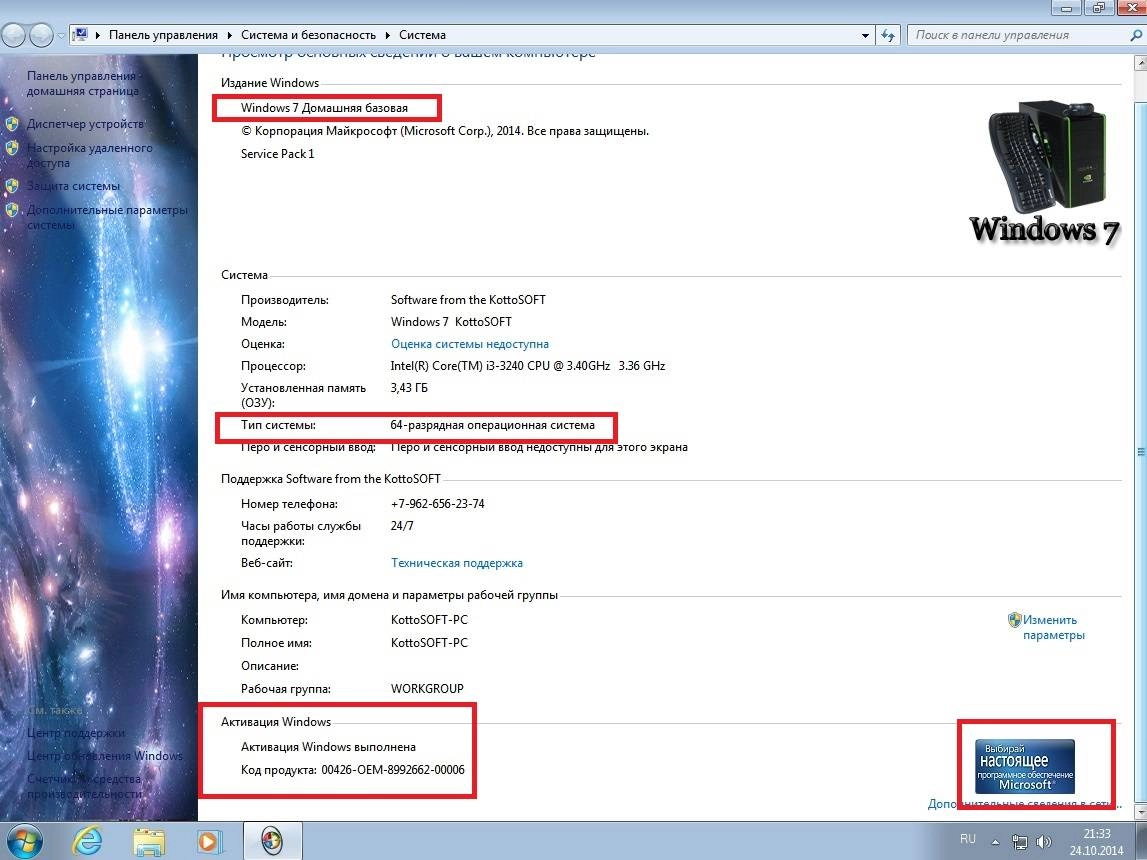Click shield icon beside Защита системы
The width and height of the screenshot is (1147, 860).
[x=12, y=186]
